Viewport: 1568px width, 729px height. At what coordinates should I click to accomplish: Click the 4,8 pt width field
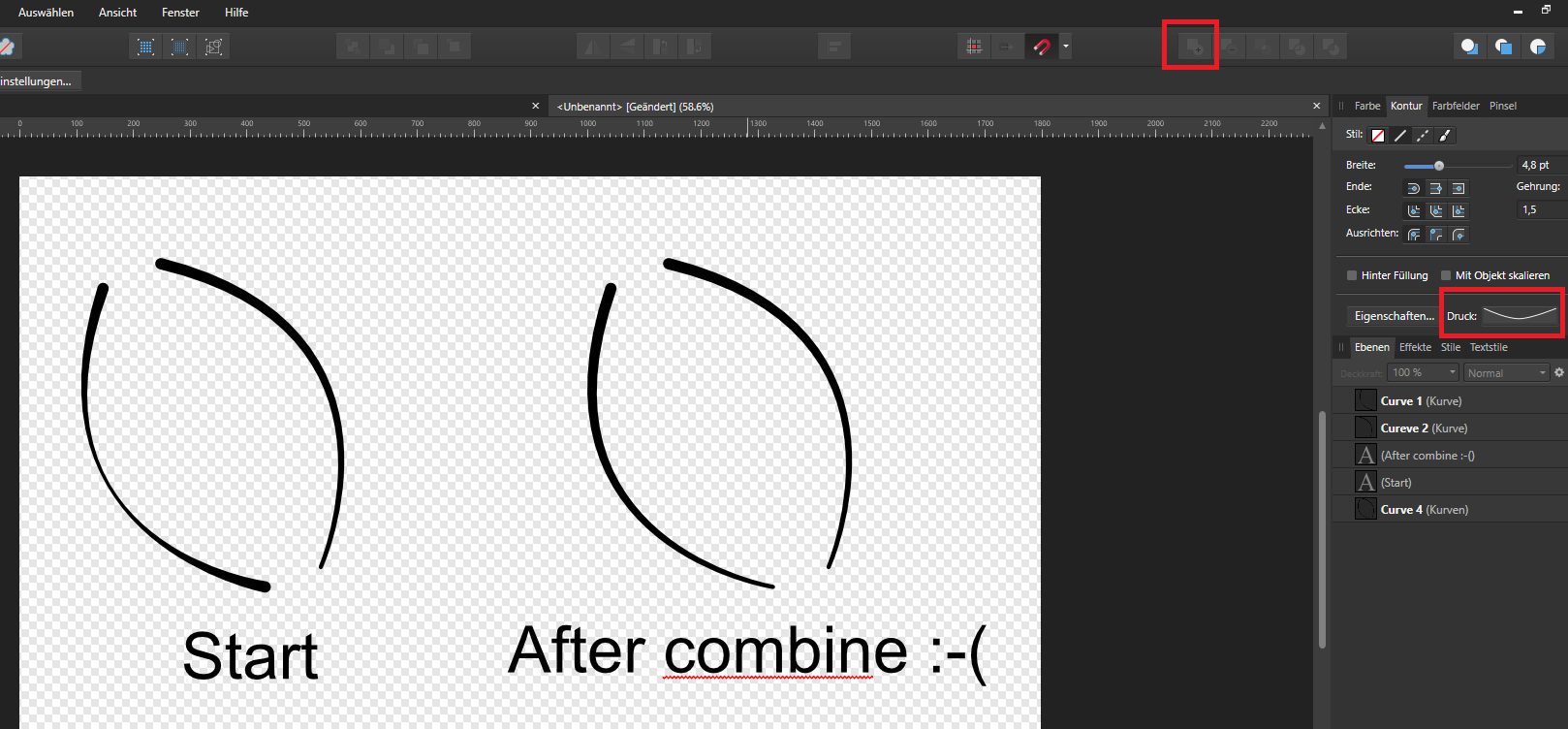(1542, 166)
